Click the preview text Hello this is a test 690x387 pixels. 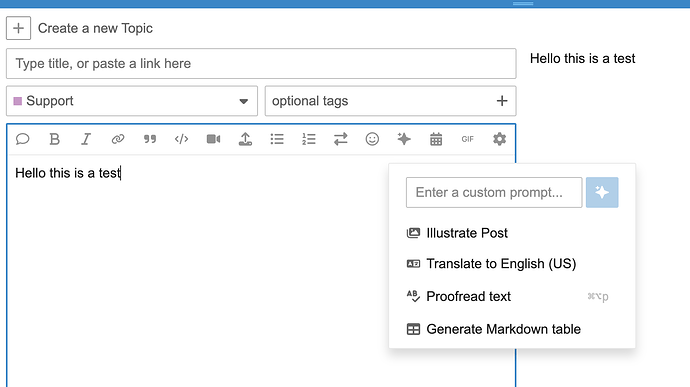click(582, 59)
